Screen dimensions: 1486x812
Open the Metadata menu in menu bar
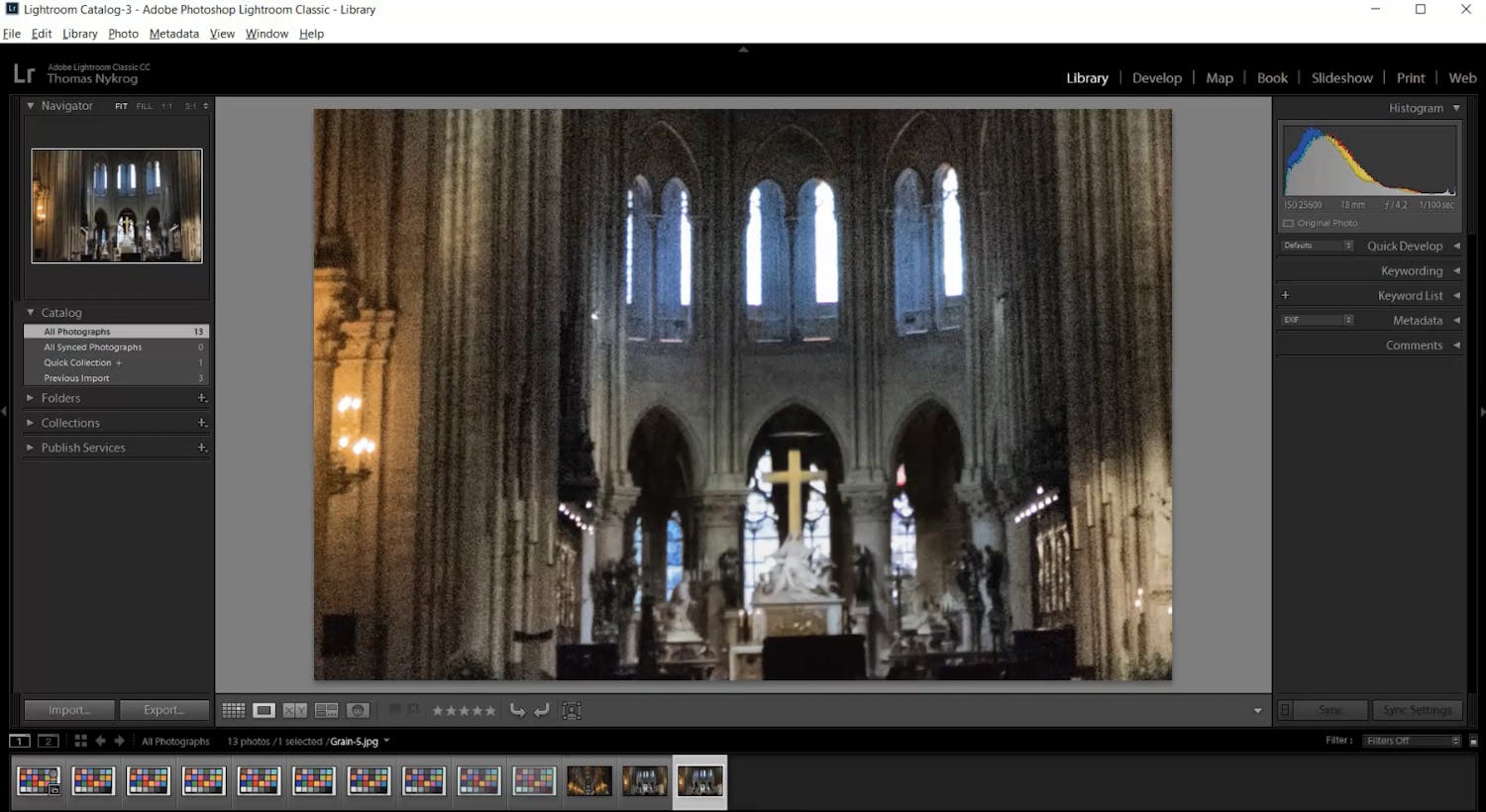click(x=173, y=34)
